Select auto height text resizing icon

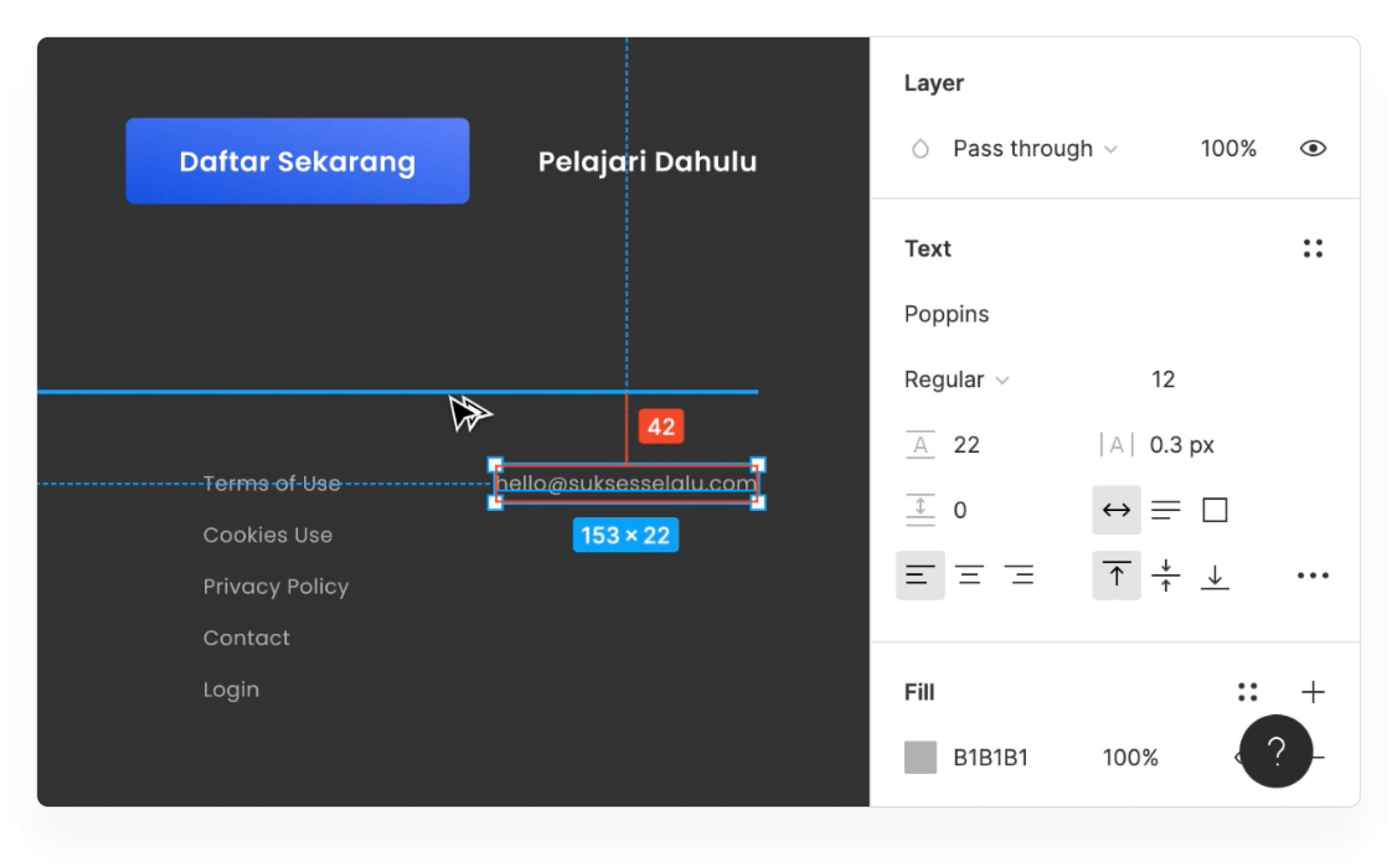[x=1165, y=510]
